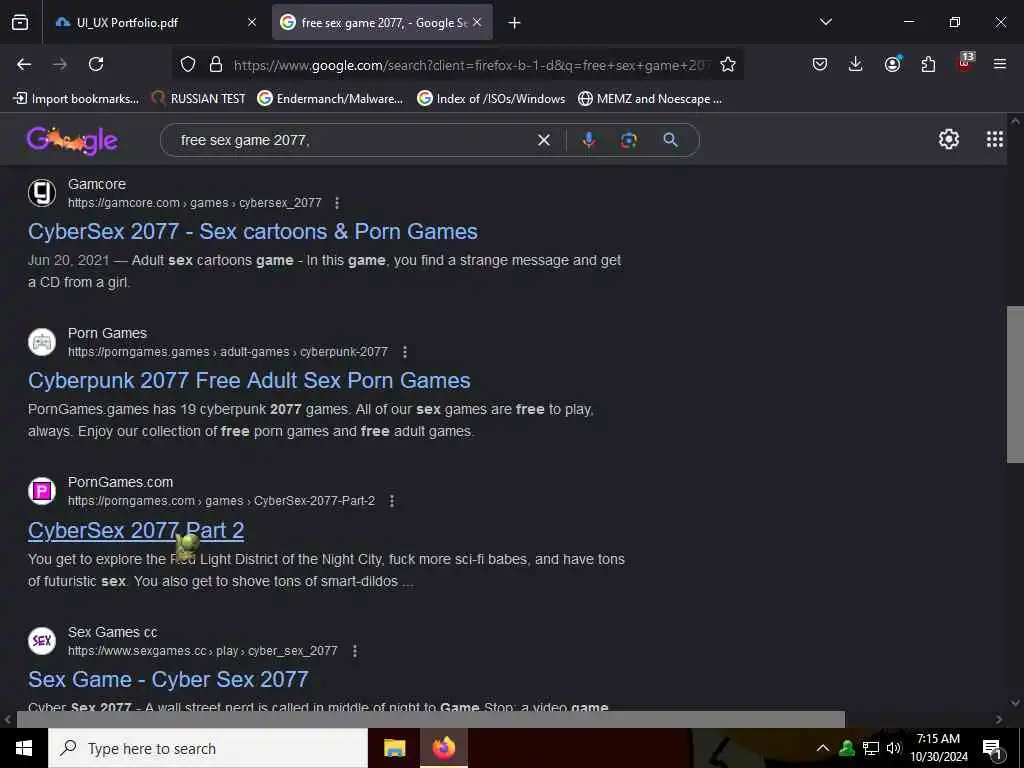Open more options for PornGames.com result

tap(392, 501)
